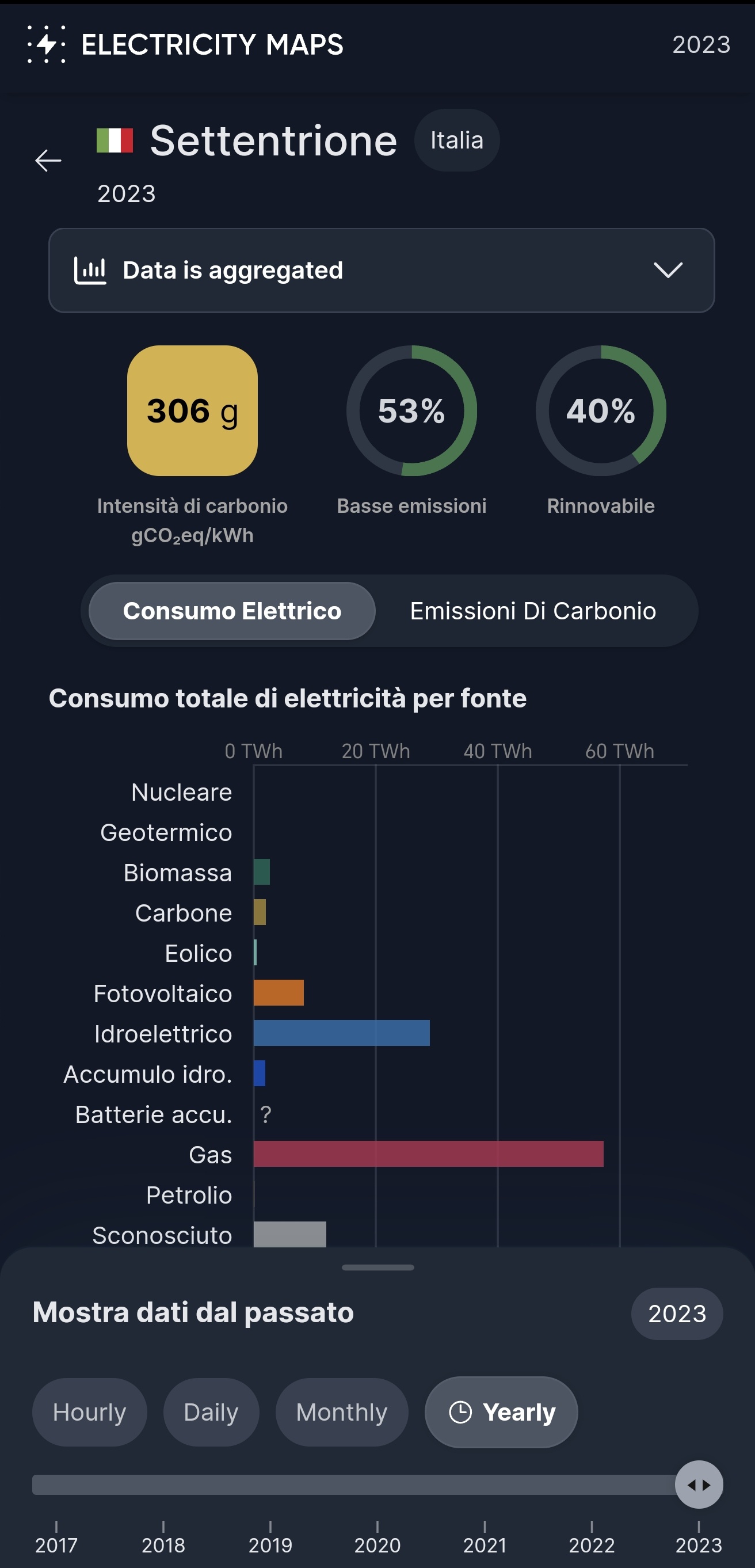
Task: Switch time range to Daily
Action: (x=211, y=1412)
